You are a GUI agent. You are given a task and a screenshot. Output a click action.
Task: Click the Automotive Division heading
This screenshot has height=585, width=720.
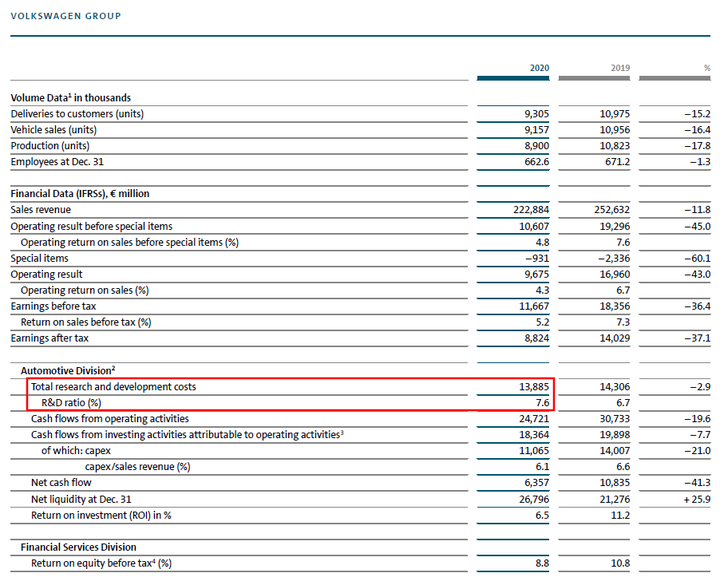68,371
